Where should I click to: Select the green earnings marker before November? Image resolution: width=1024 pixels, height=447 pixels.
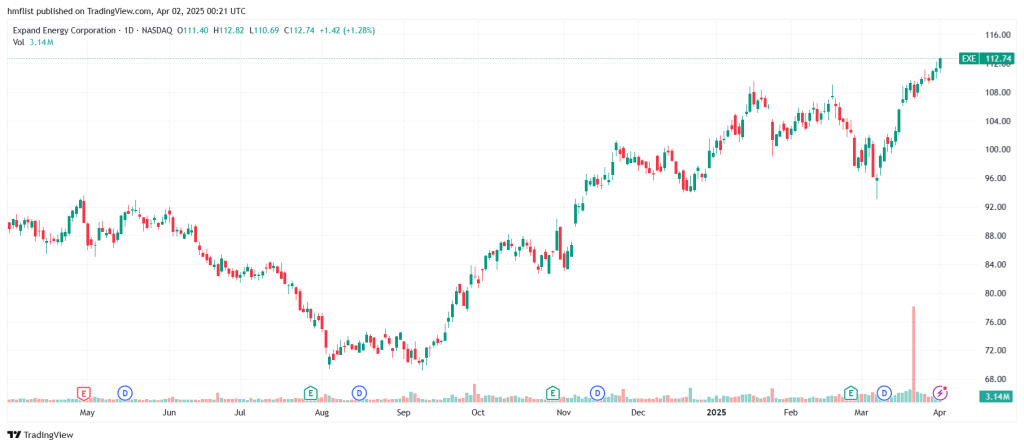click(552, 392)
